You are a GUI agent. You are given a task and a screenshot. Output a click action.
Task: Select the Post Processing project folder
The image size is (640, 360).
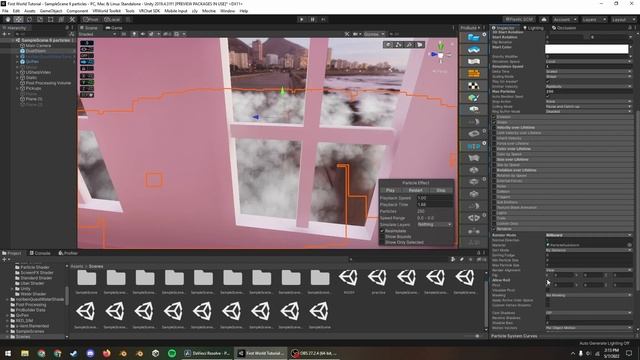[x=31, y=305]
